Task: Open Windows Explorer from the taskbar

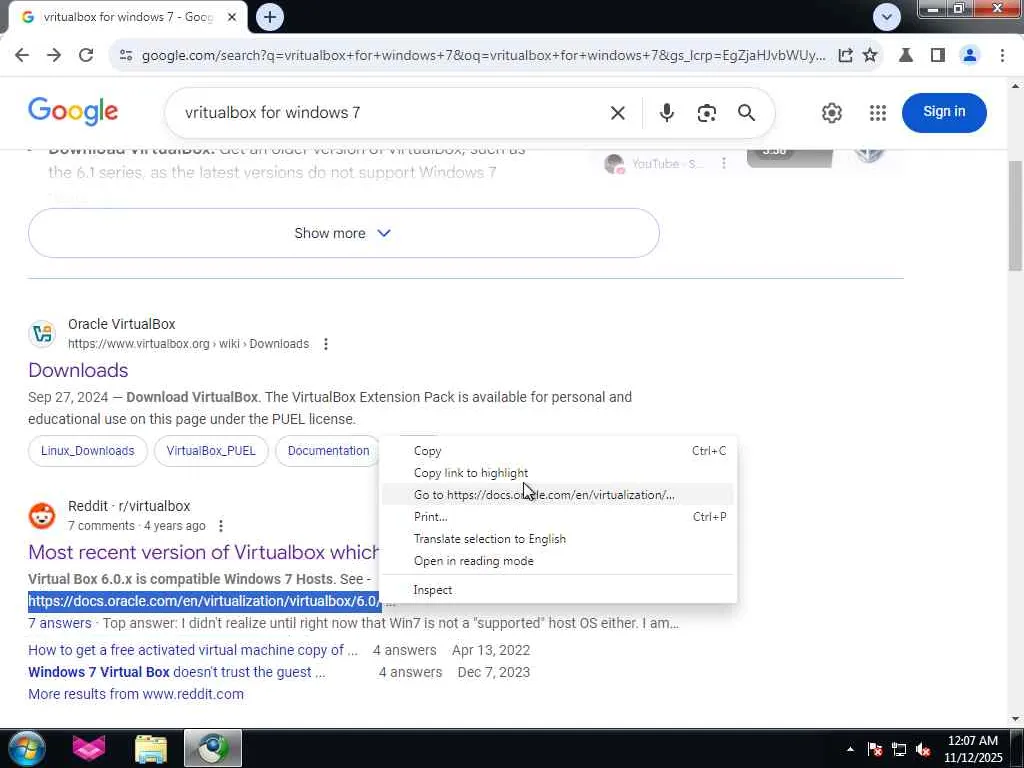Action: [x=151, y=748]
